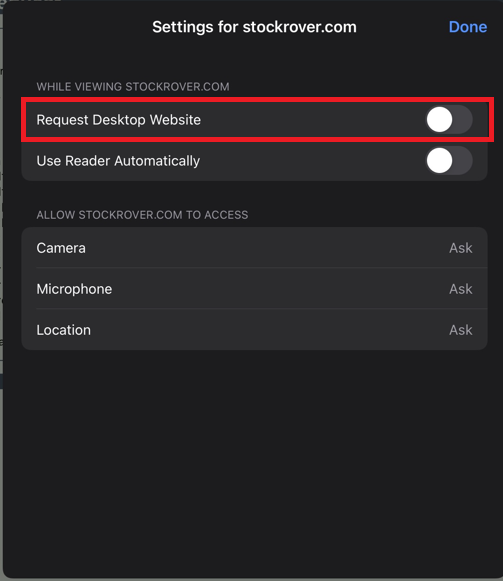Click the 'WHILE VIEWING STOCKROVER.COM' header
This screenshot has height=581, width=503.
(x=133, y=87)
